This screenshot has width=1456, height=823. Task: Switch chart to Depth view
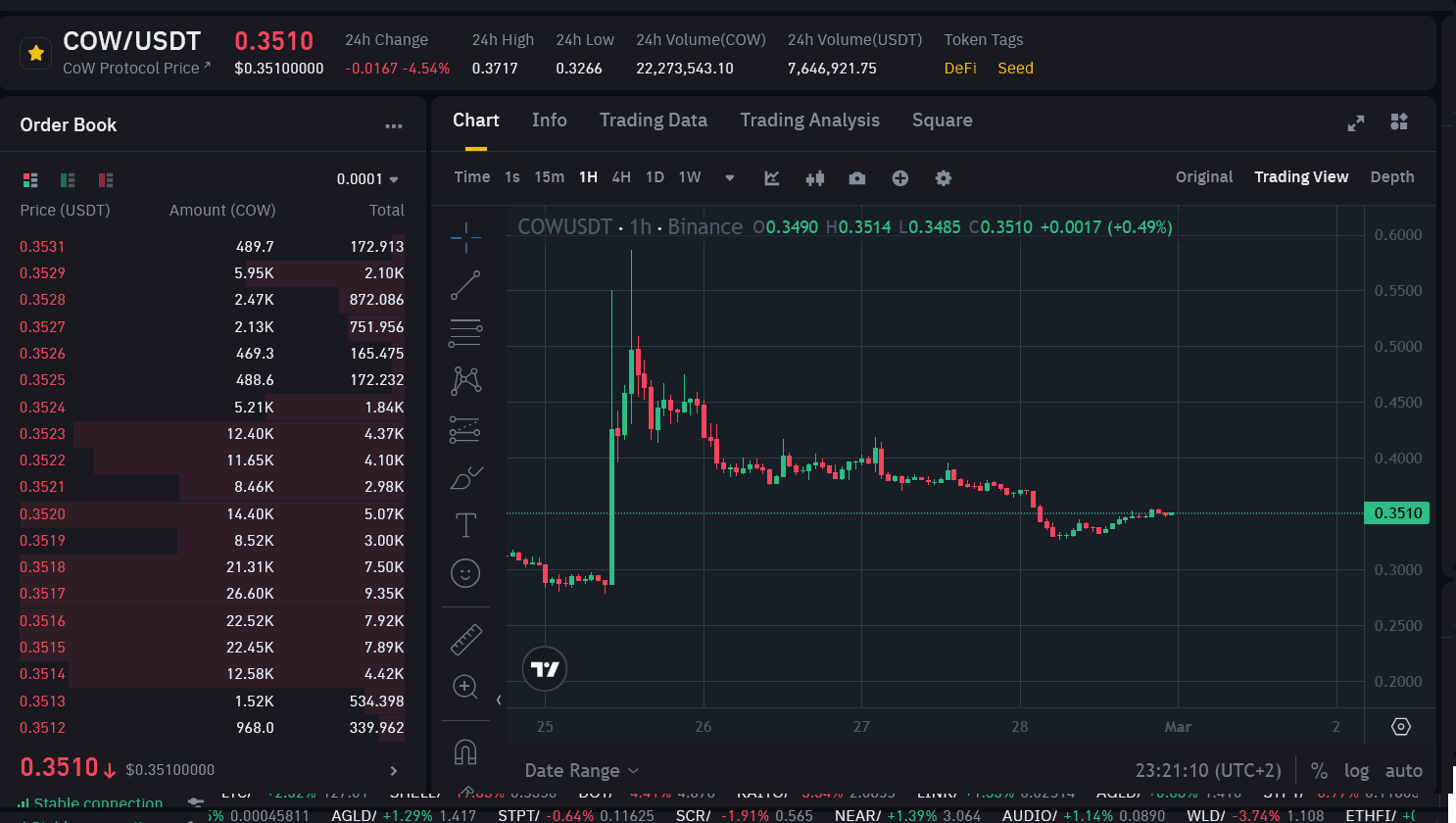[x=1392, y=177]
